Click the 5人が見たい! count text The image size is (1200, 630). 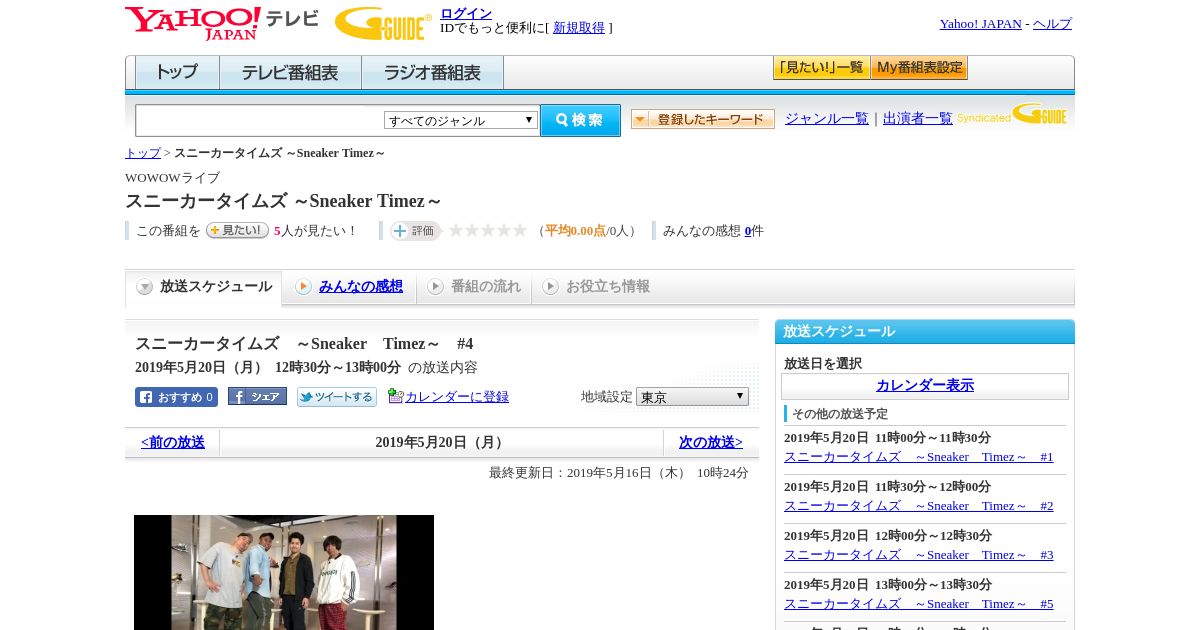click(x=315, y=231)
